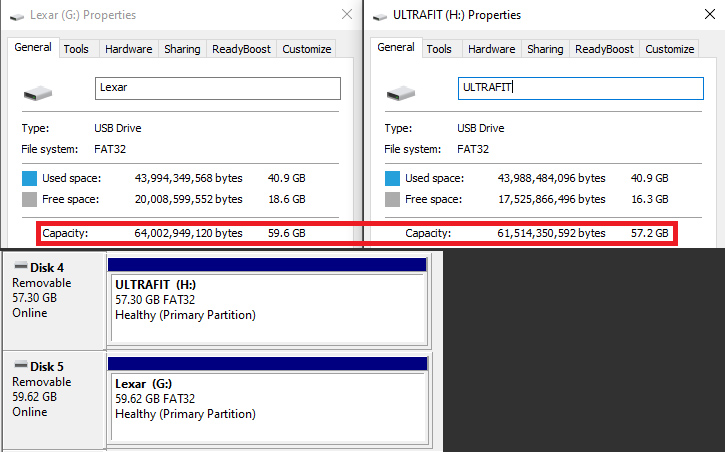Click the gray Free space swatch in ULTRAFIT Properties
This screenshot has height=452, width=725.
[x=392, y=200]
